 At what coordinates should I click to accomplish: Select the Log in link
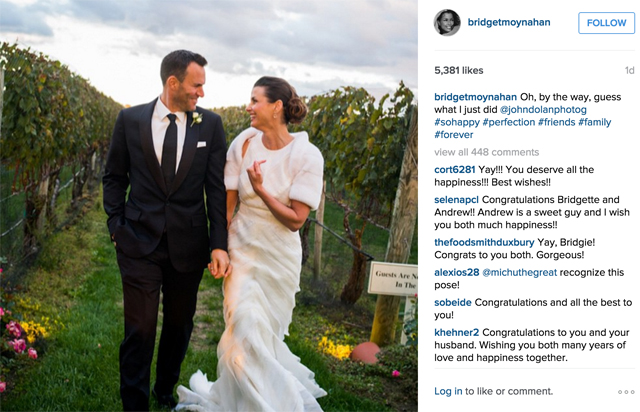(x=448, y=391)
